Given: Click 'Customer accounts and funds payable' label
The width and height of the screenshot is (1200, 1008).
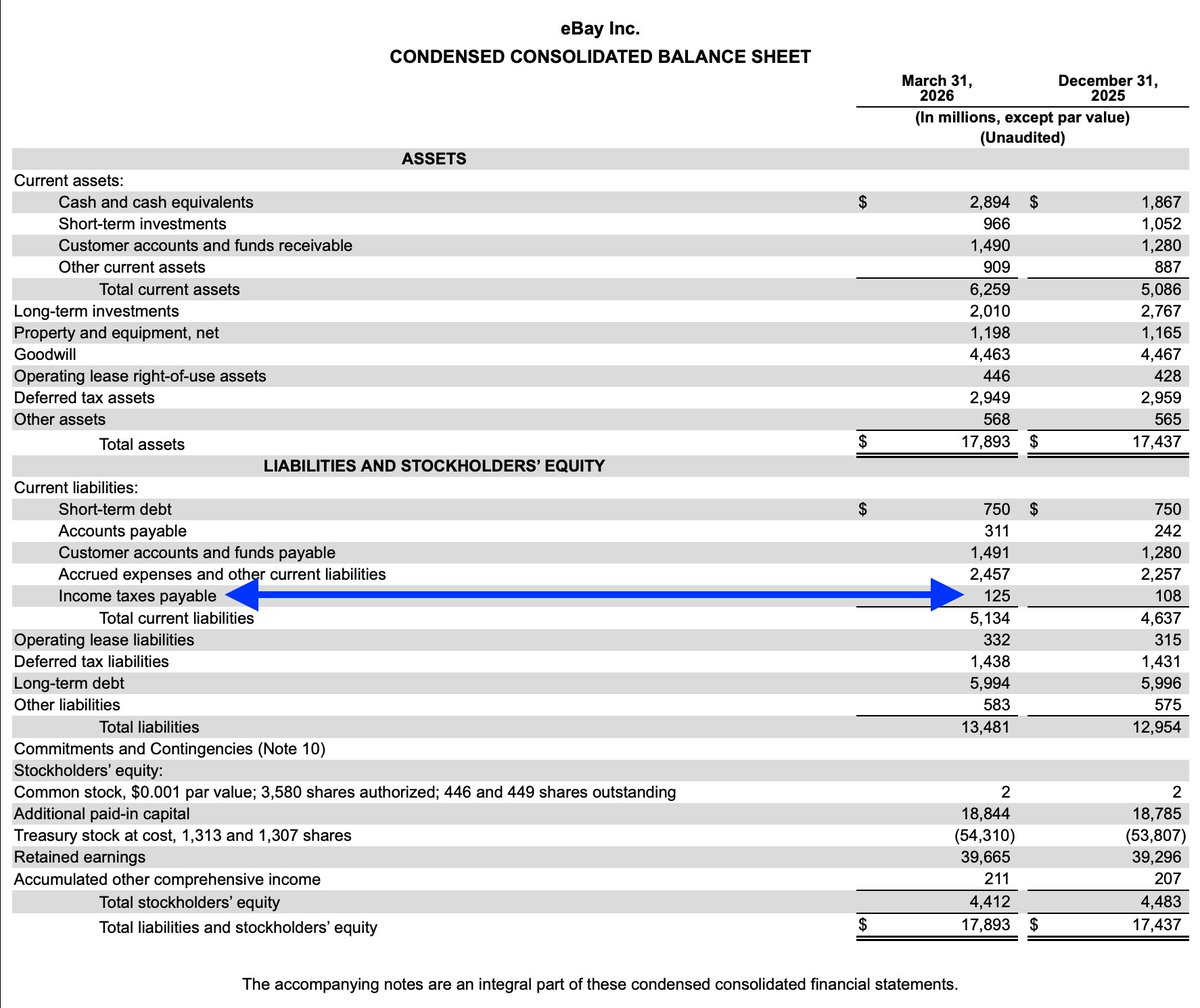Looking at the screenshot, I should coord(197,553).
